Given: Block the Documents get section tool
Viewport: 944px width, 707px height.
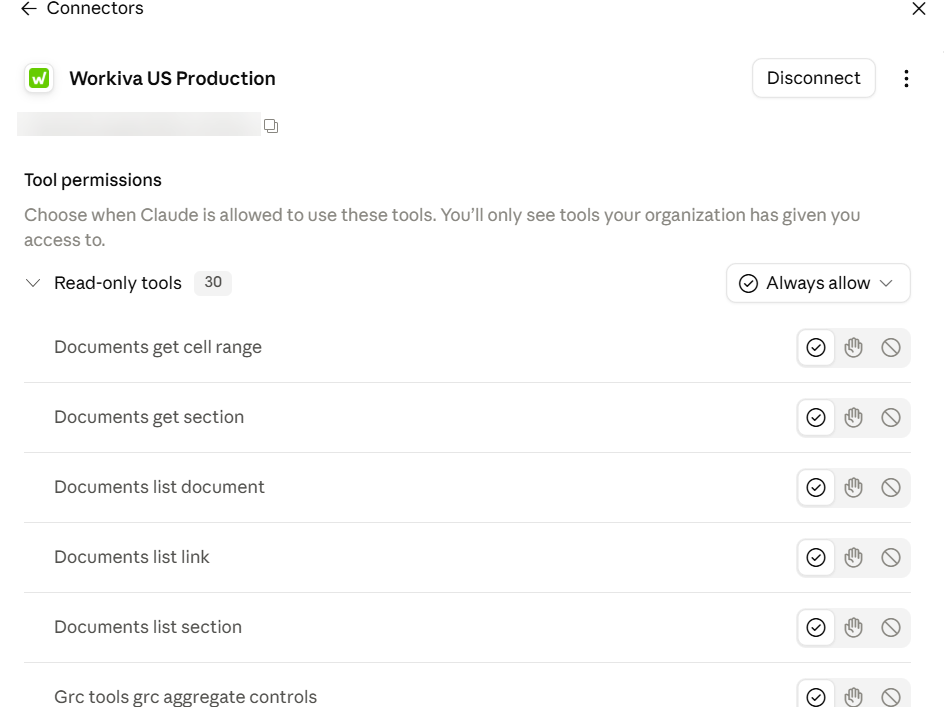Looking at the screenshot, I should pyautogui.click(x=890, y=417).
